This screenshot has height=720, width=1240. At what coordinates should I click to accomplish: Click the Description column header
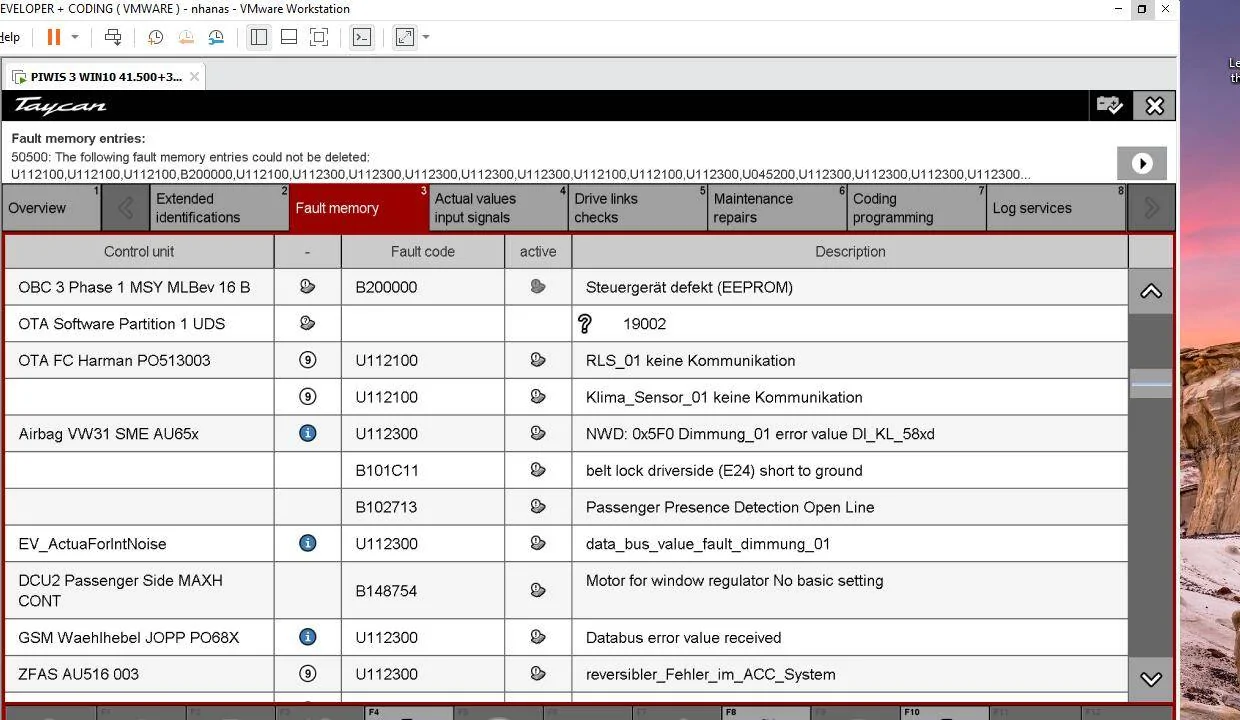click(850, 252)
